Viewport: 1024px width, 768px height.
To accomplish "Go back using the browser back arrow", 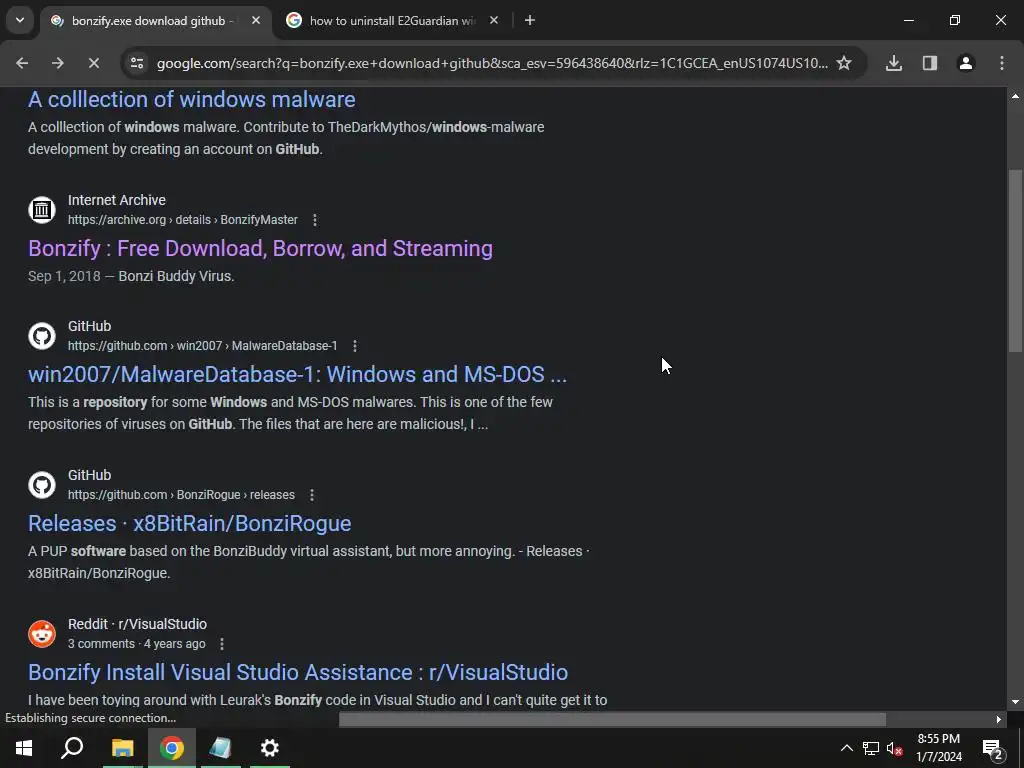I will click(x=22, y=63).
